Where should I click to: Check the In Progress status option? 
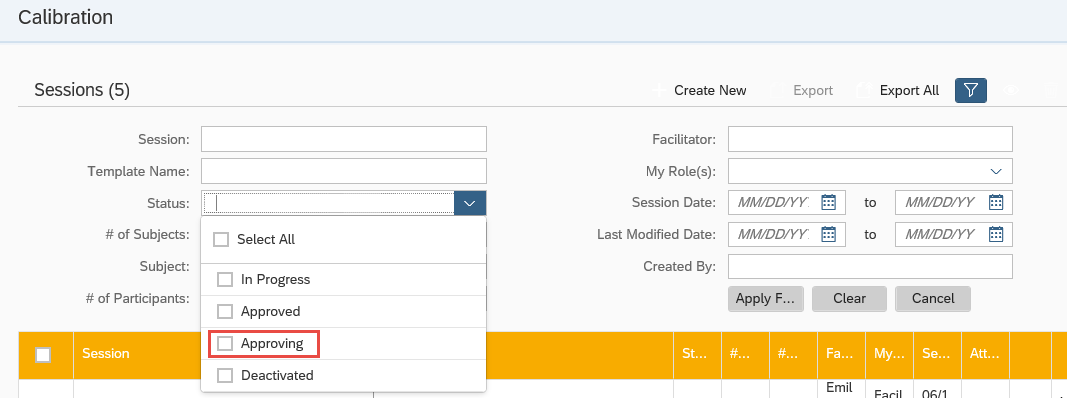225,280
